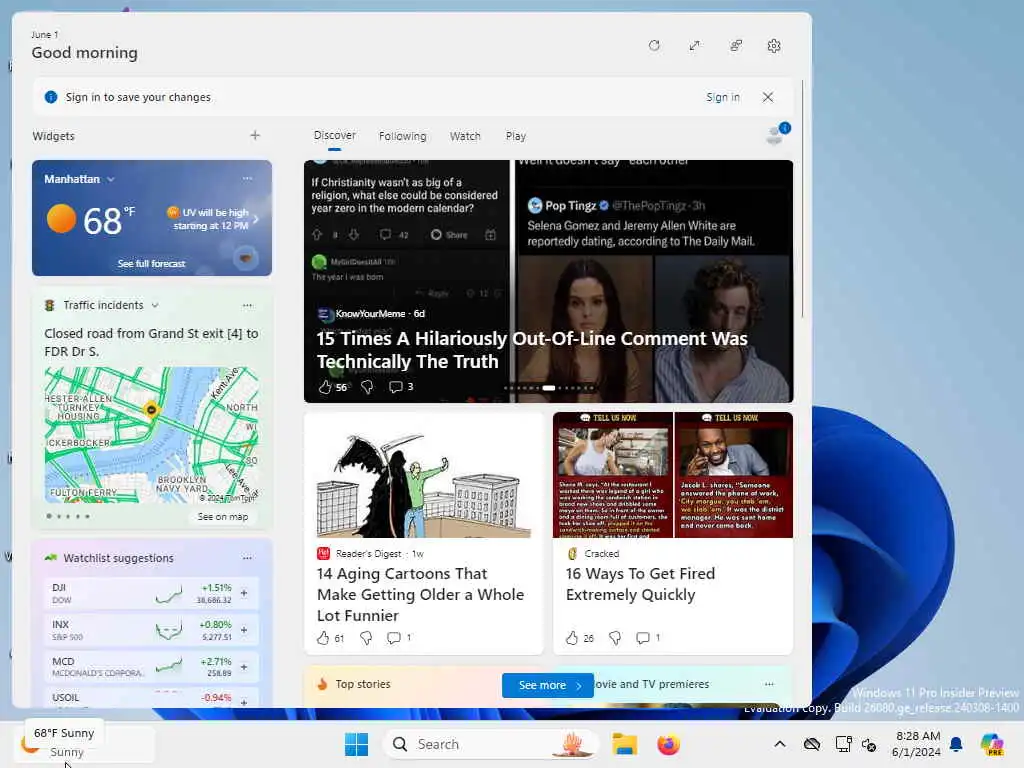Open the widgets settings gear
This screenshot has width=1024, height=768.
(774, 46)
